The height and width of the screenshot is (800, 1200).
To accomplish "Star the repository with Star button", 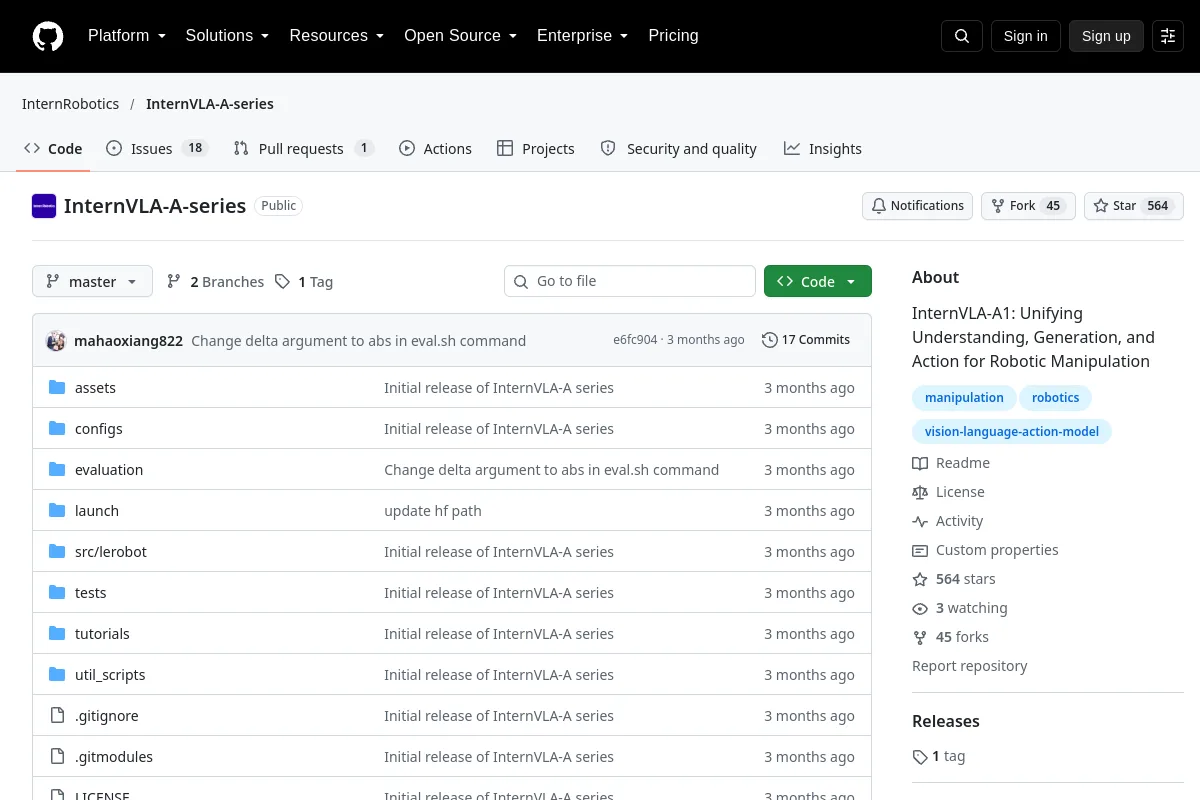I will 1133,206.
